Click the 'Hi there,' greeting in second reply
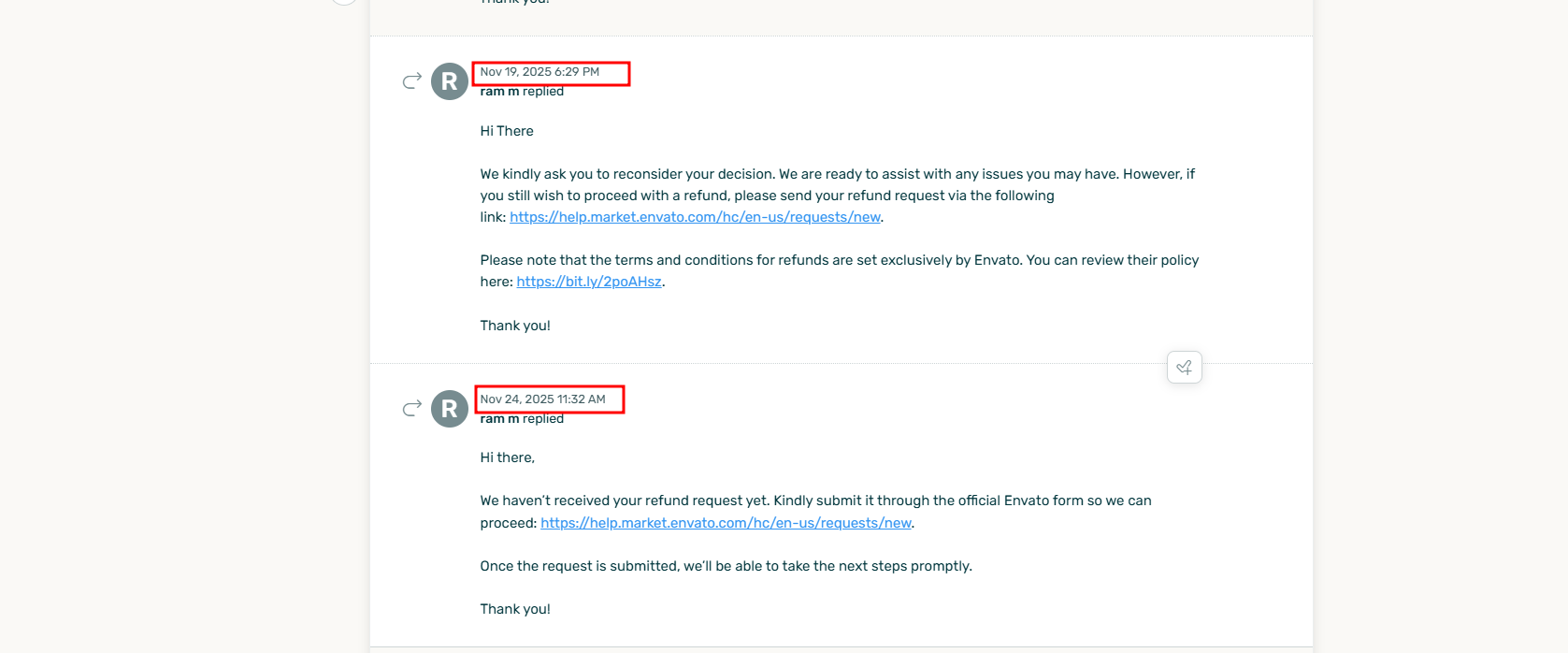The width and height of the screenshot is (1568, 653). tap(508, 457)
